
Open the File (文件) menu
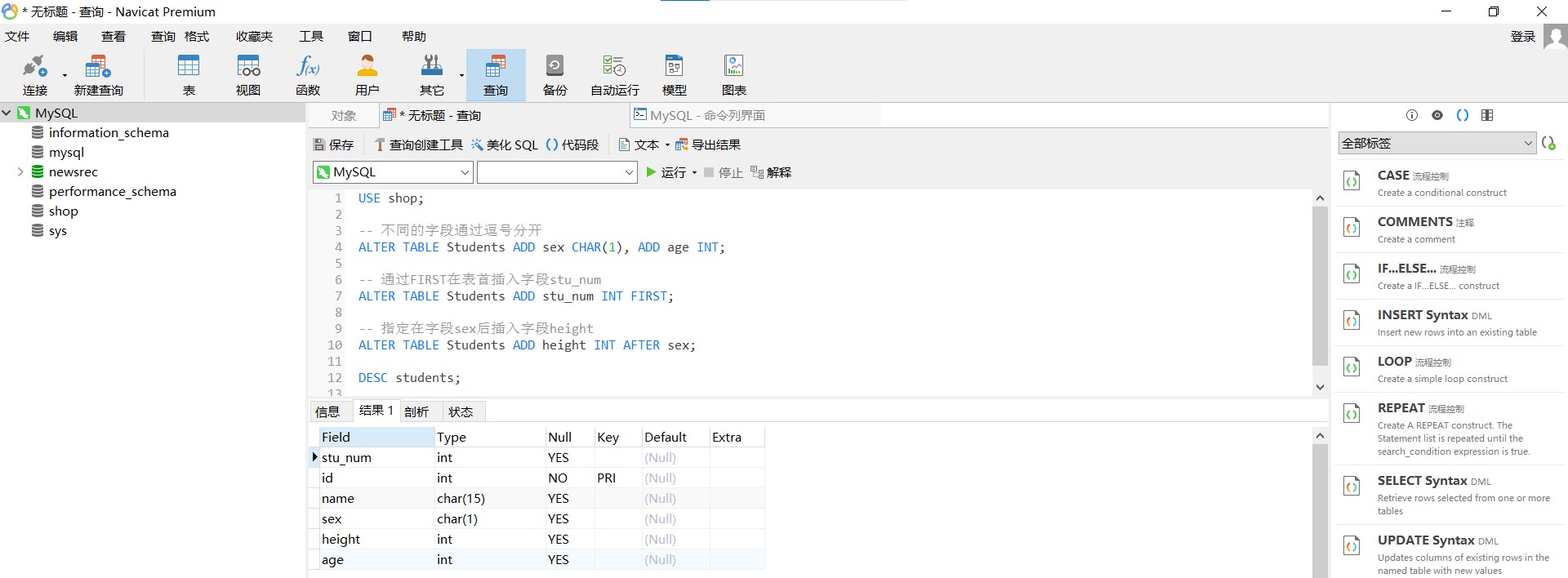coord(17,37)
